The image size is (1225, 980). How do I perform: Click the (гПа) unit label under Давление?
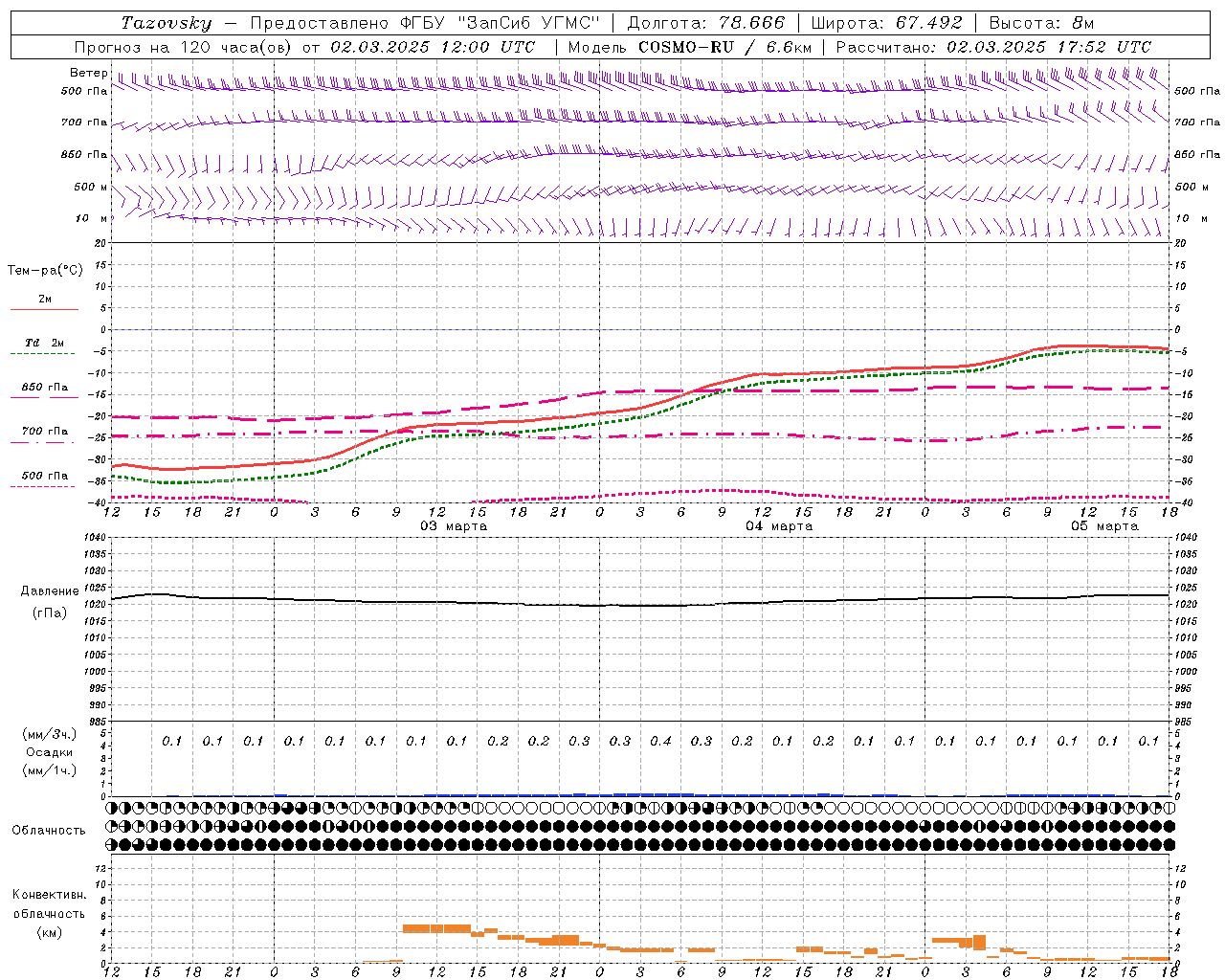(50, 613)
